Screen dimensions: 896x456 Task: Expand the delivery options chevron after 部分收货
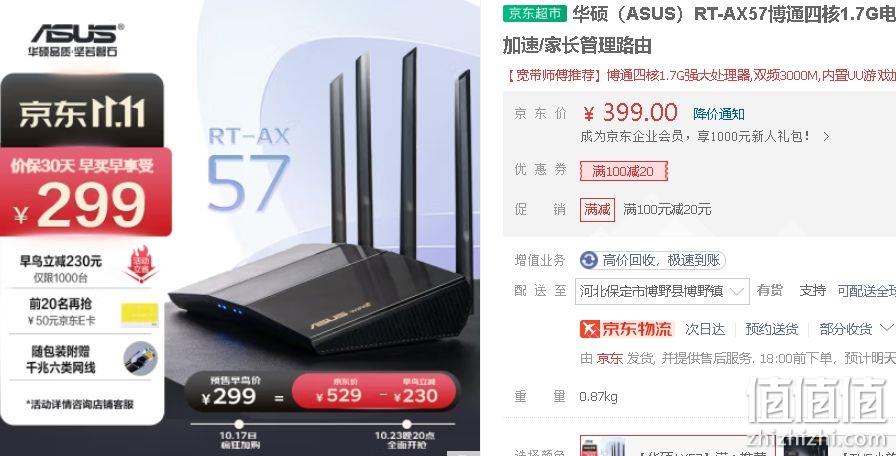tap(886, 328)
